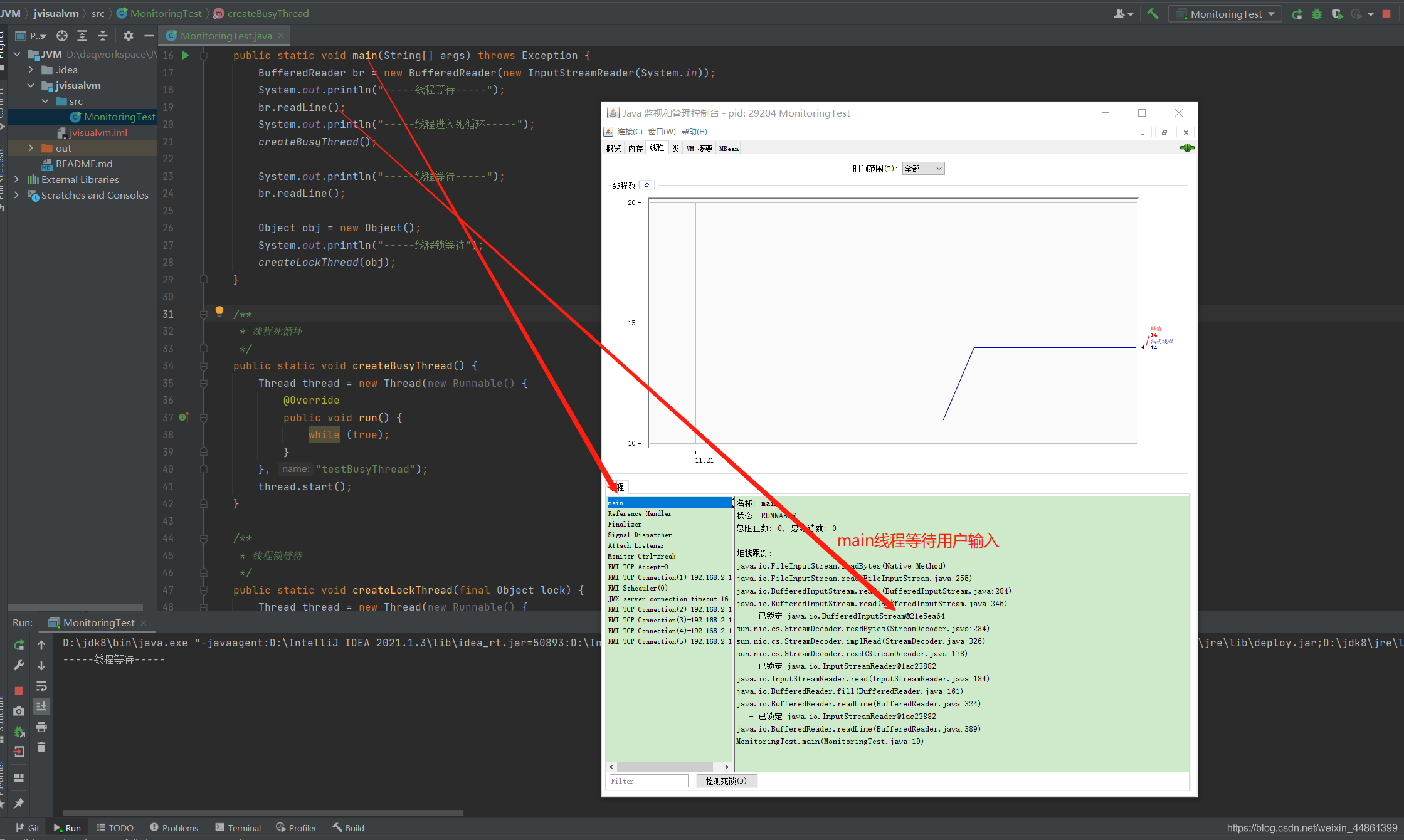Toggle soft-wrap in Run console

click(x=41, y=686)
